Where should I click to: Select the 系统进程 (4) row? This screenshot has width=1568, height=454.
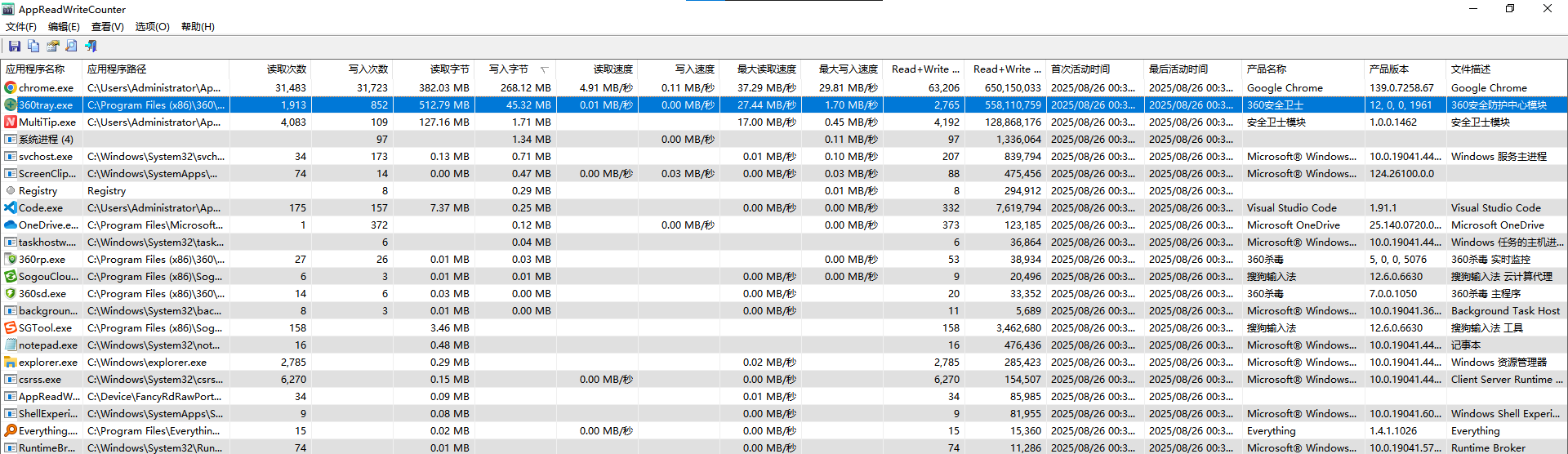coord(46,140)
